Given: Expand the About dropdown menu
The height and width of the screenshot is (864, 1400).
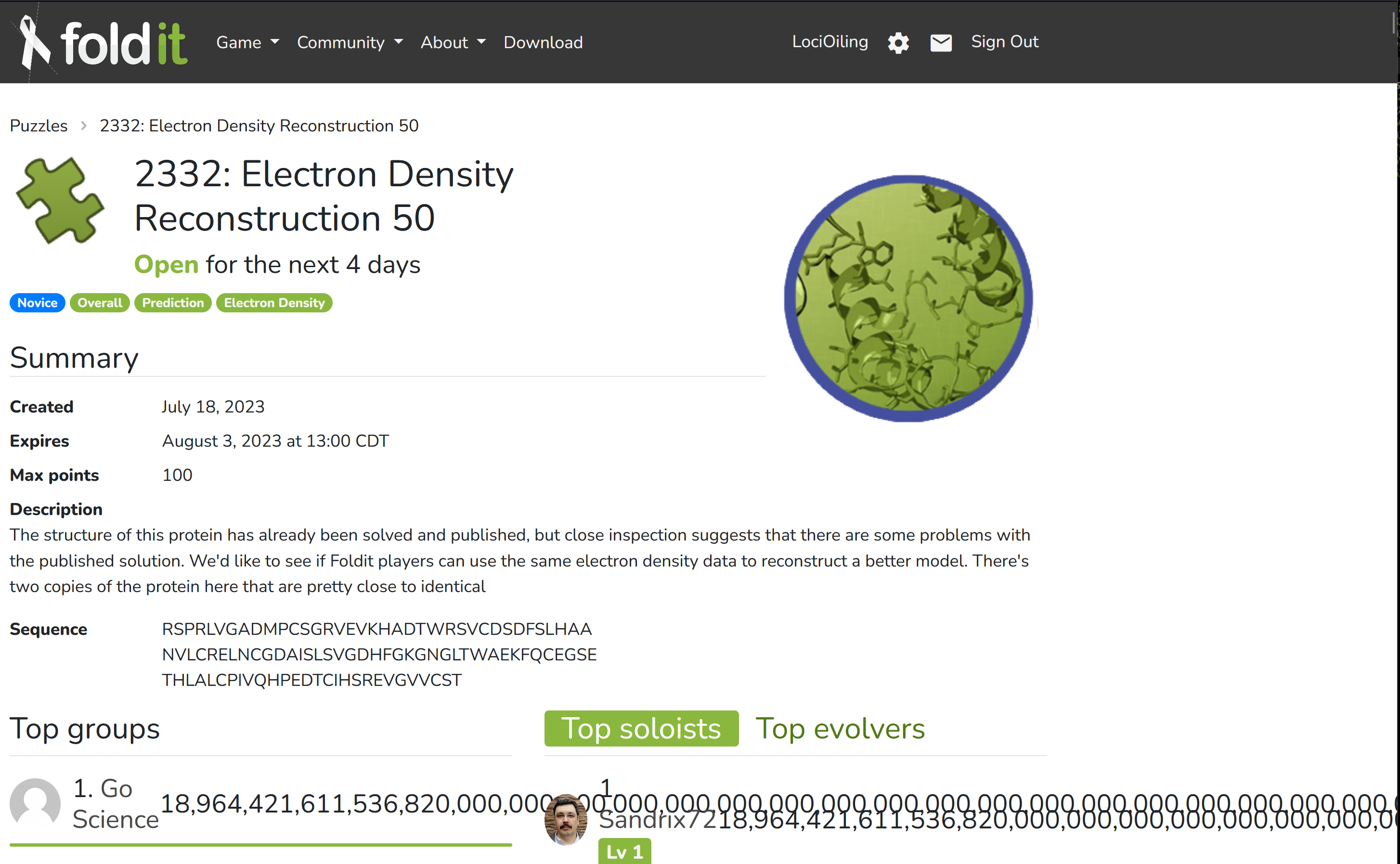Looking at the screenshot, I should pos(453,42).
